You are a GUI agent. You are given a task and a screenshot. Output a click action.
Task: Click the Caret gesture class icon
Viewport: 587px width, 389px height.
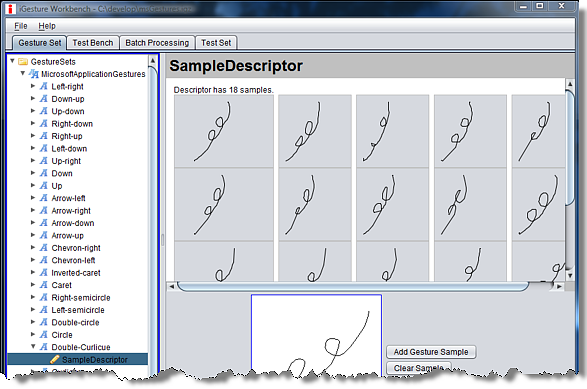pyautogui.click(x=44, y=285)
